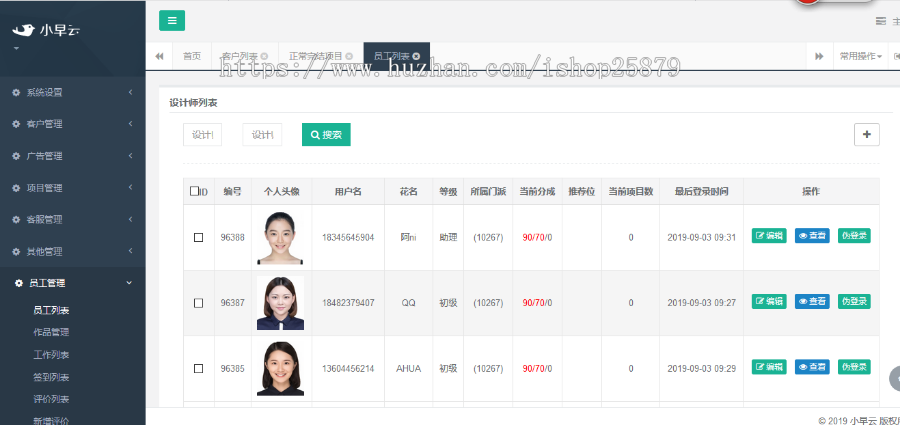
Task: Close the 正常完结项目 tab
Action: [x=349, y=56]
